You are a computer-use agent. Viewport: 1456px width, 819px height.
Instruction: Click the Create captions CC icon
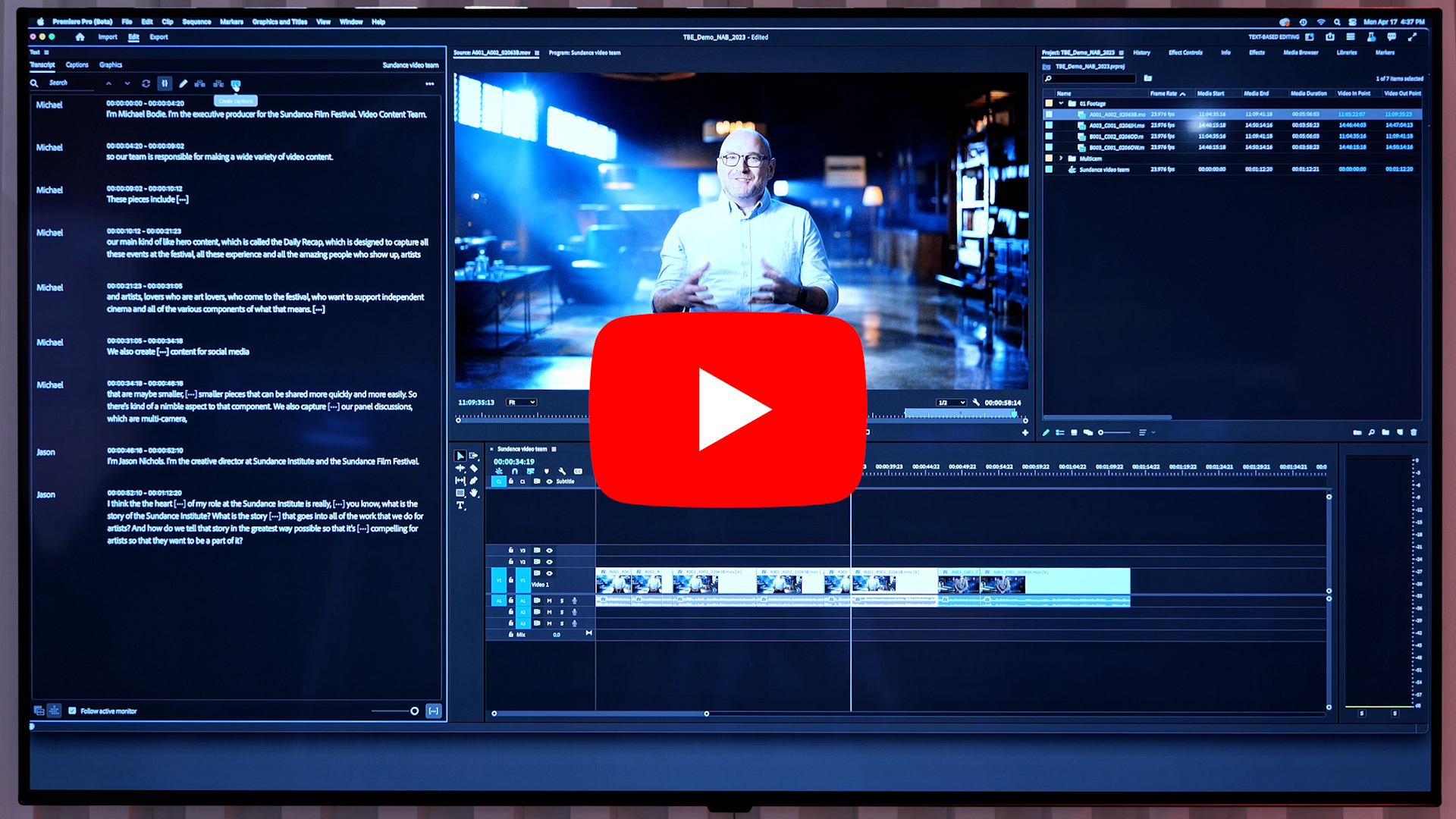point(235,84)
